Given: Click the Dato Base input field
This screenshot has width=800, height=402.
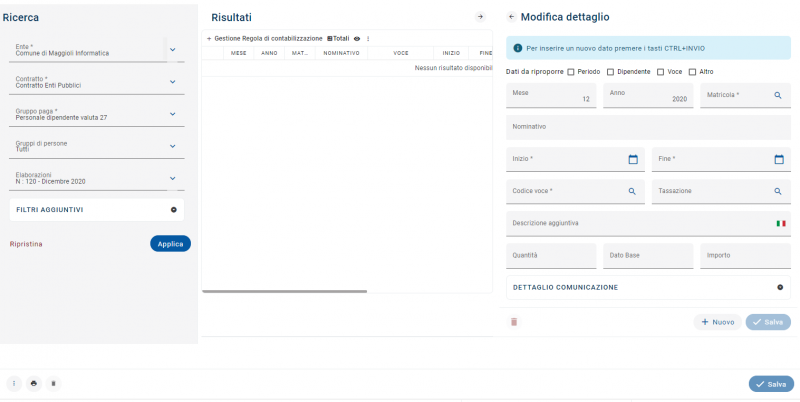Looking at the screenshot, I should point(648,256).
